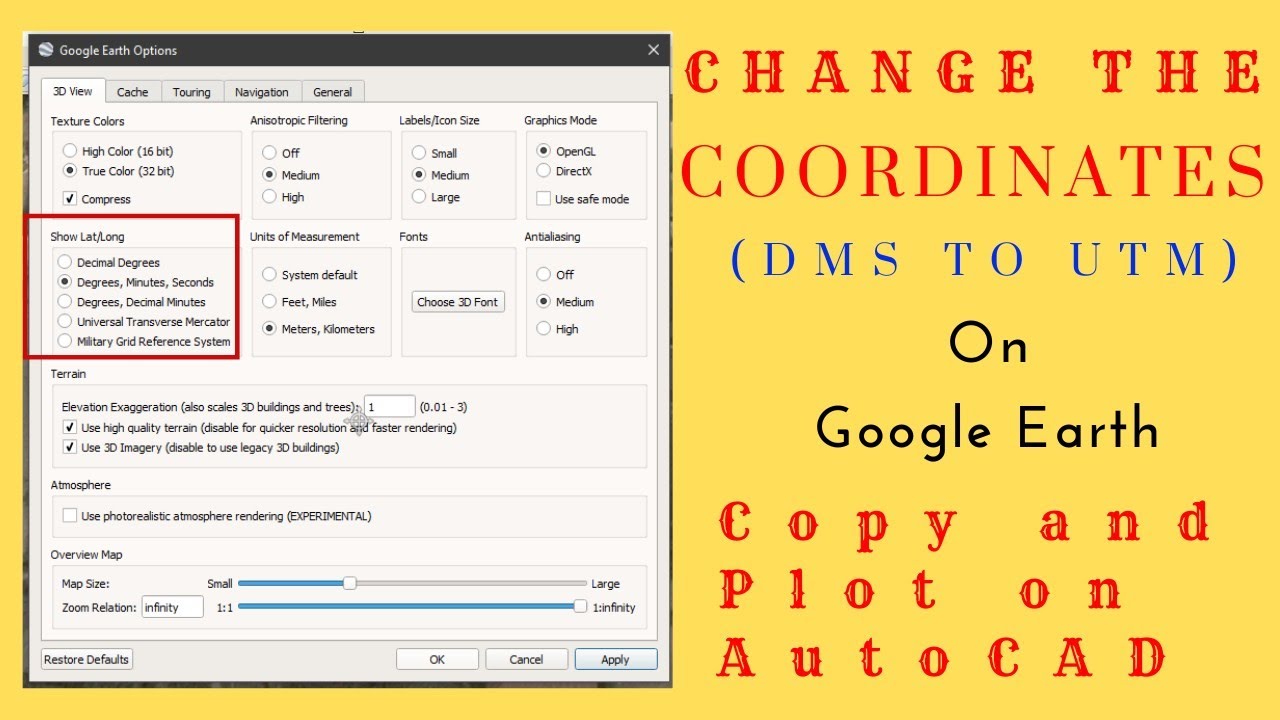Click the Google Earth icon in title bar
Image resolution: width=1280 pixels, height=720 pixels.
[x=46, y=50]
